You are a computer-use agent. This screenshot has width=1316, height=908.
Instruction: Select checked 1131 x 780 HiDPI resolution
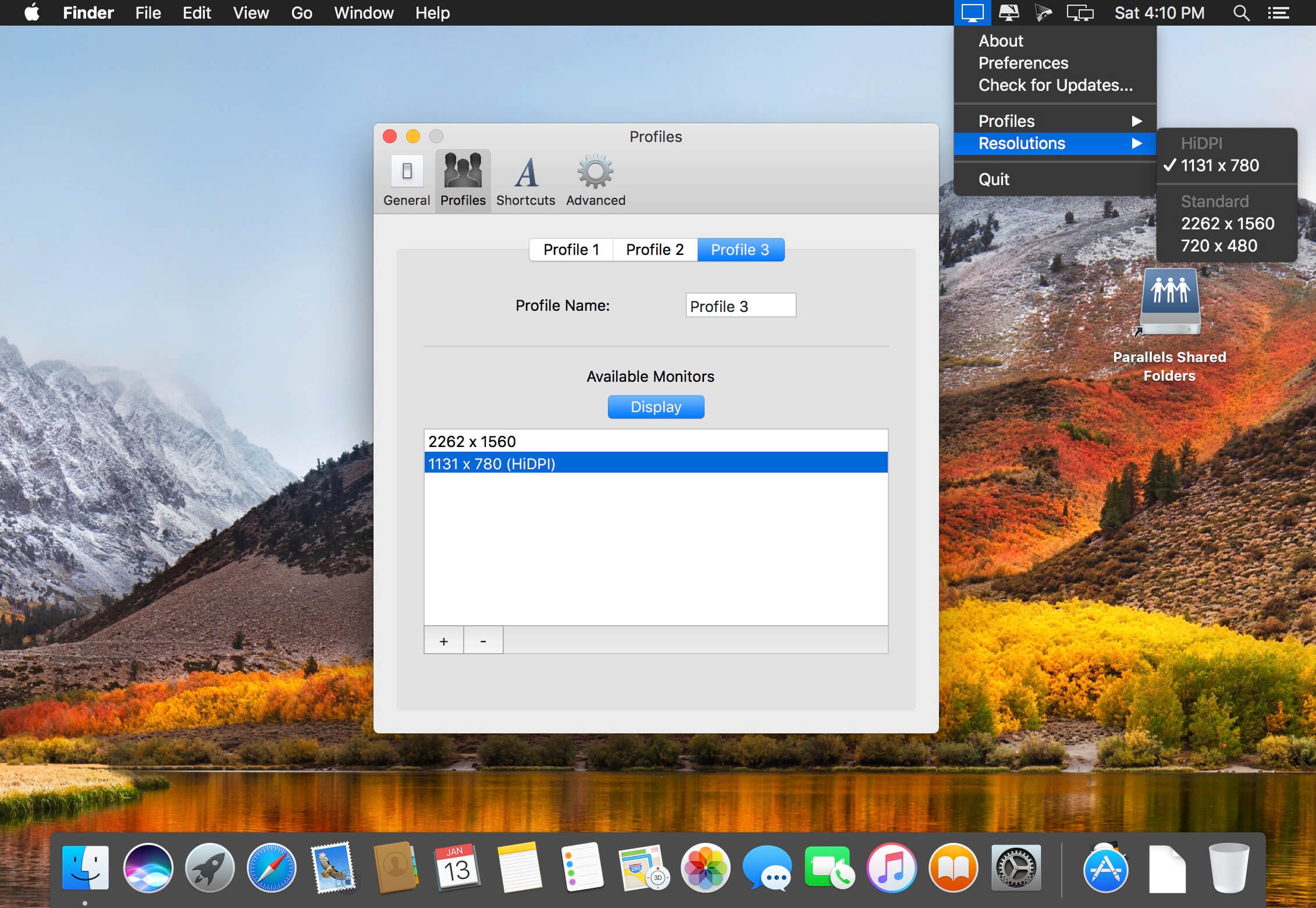[x=1219, y=166]
